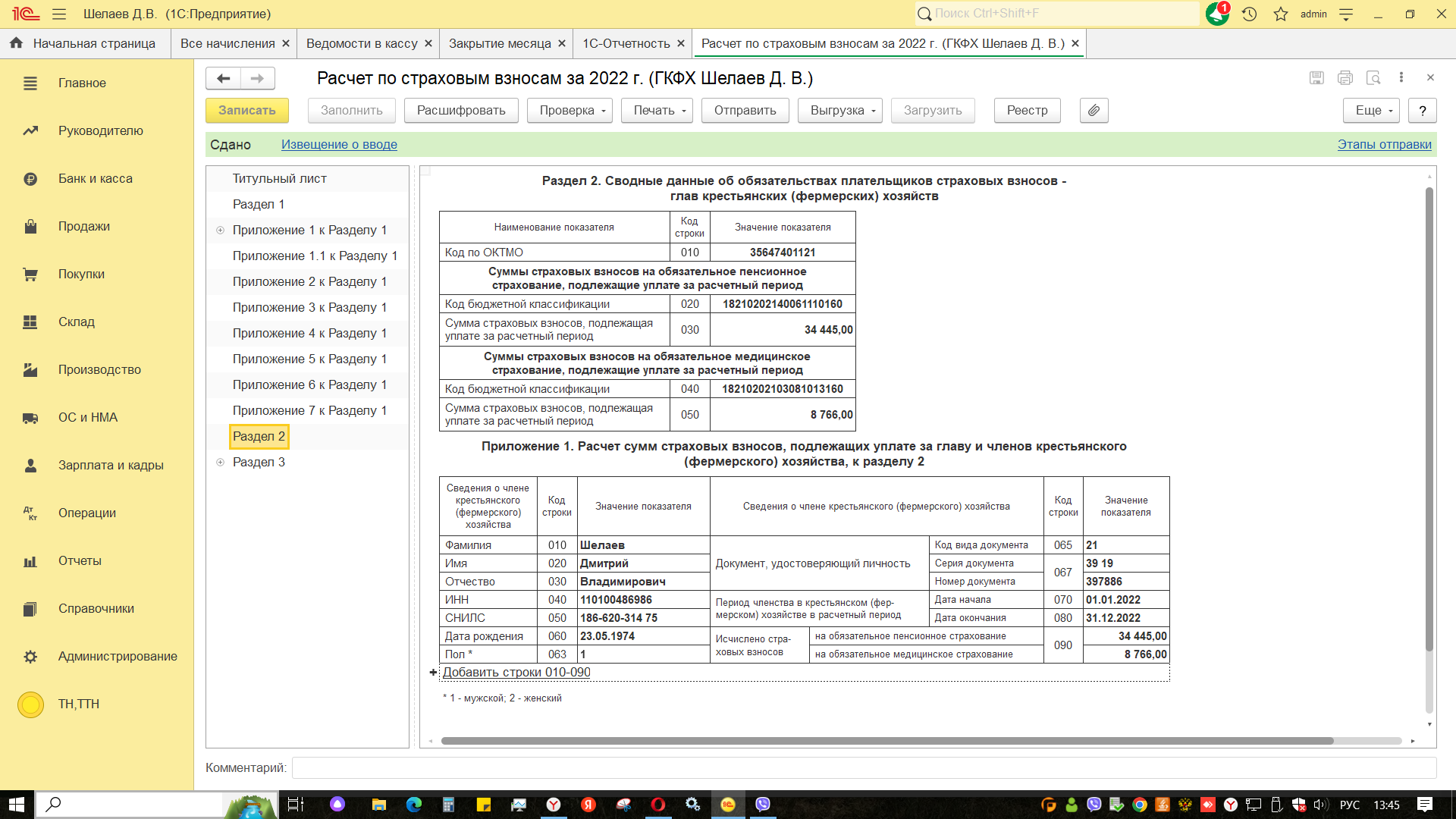Open the three-dot more options icon

click(x=1401, y=77)
